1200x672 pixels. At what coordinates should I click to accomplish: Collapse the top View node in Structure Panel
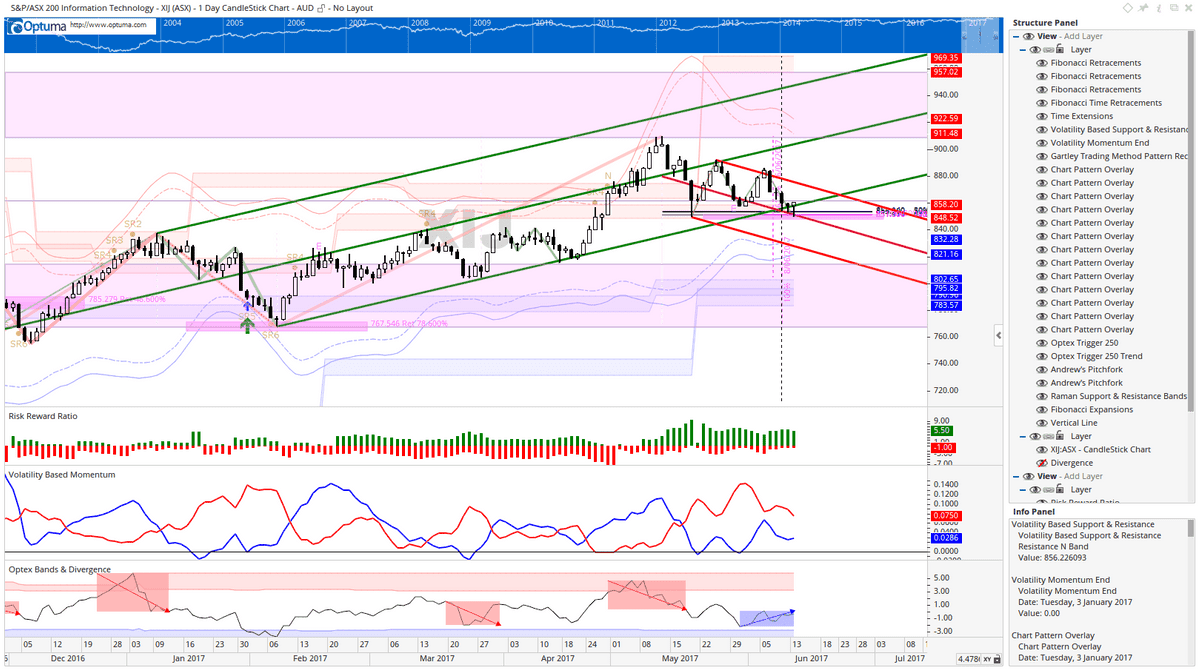pyautogui.click(x=1017, y=36)
